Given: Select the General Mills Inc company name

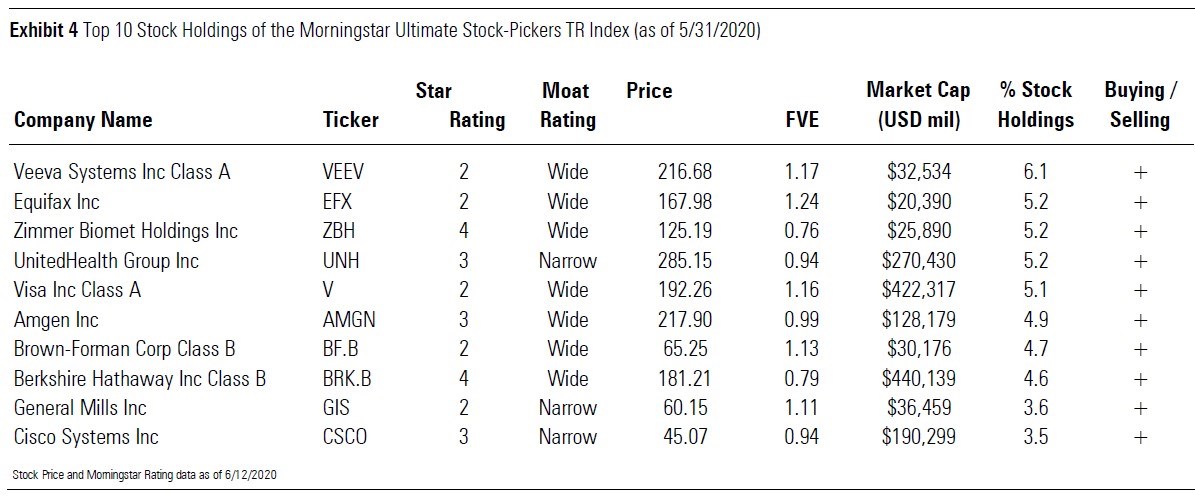Looking at the screenshot, I should pos(80,408).
